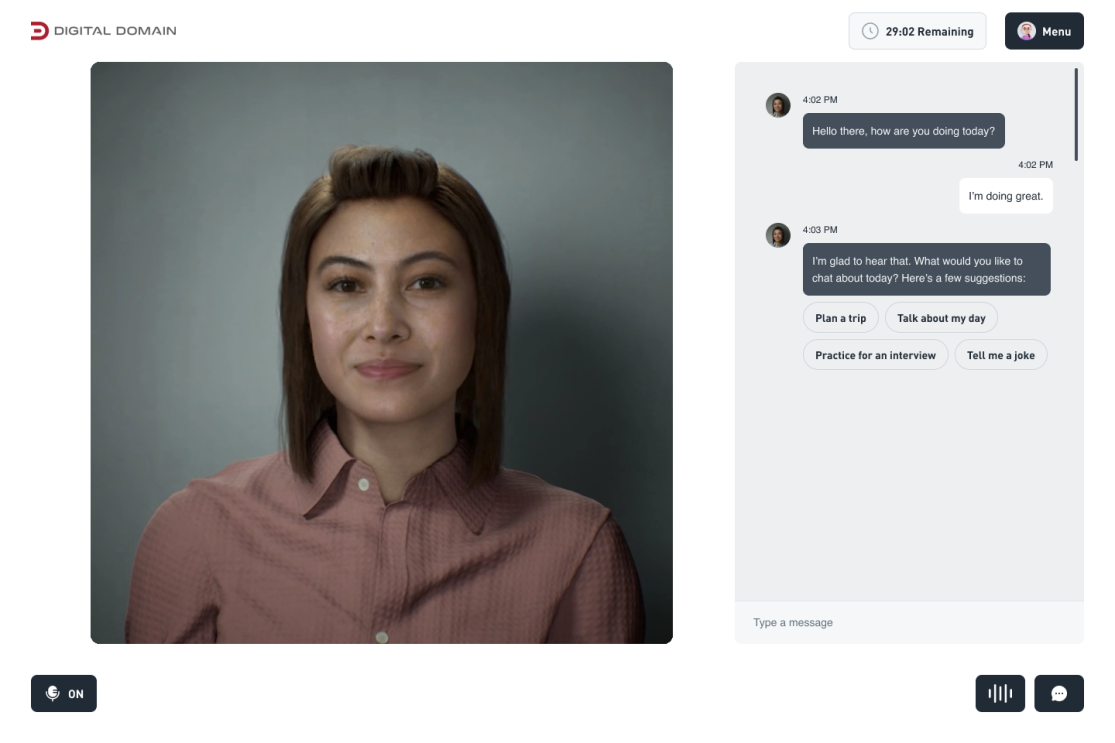
Task: Click the audio waveform button
Action: point(1000,693)
